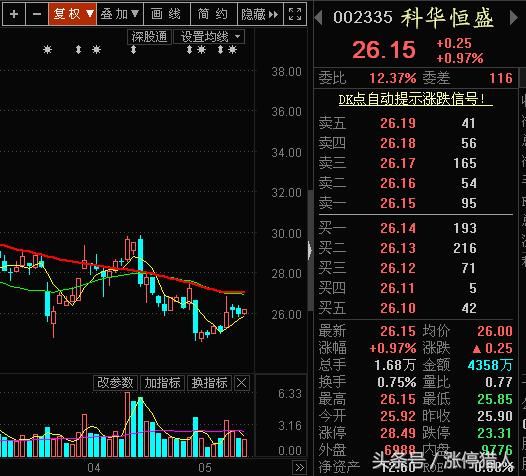Click the plus zoom-in chart button
Screen dimensions: 526x476
pos(14,14)
